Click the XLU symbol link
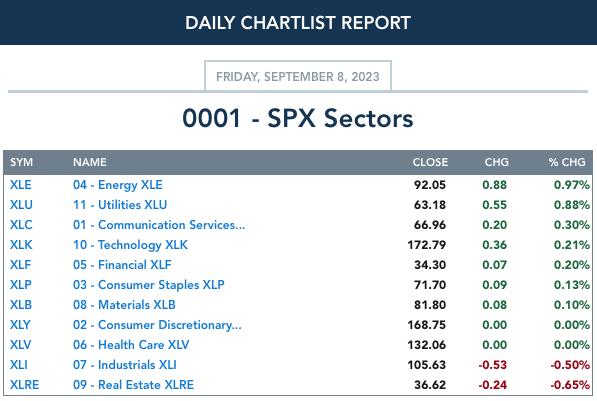This screenshot has width=597, height=401. [x=21, y=205]
